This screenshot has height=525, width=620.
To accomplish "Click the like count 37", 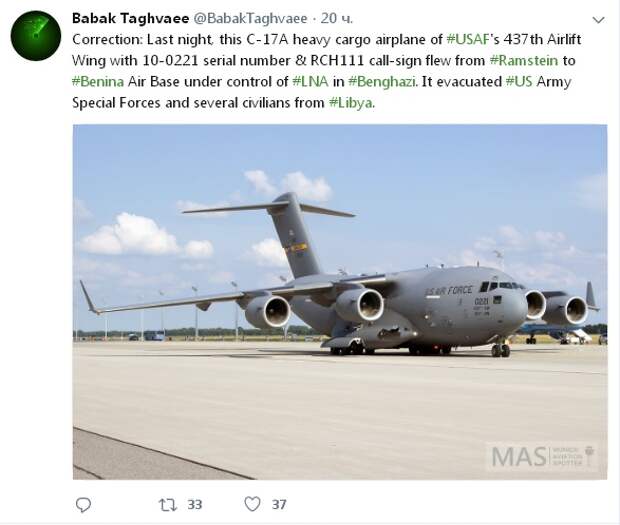I will (x=279, y=504).
